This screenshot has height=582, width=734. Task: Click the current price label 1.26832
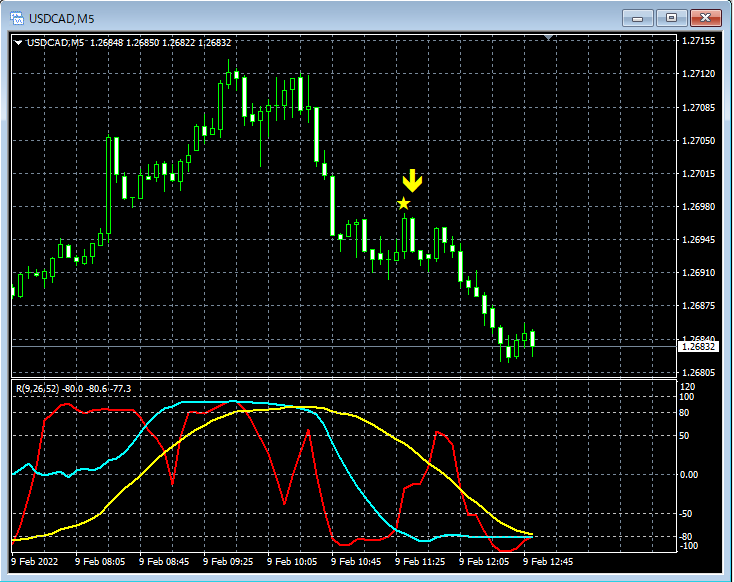(x=698, y=347)
